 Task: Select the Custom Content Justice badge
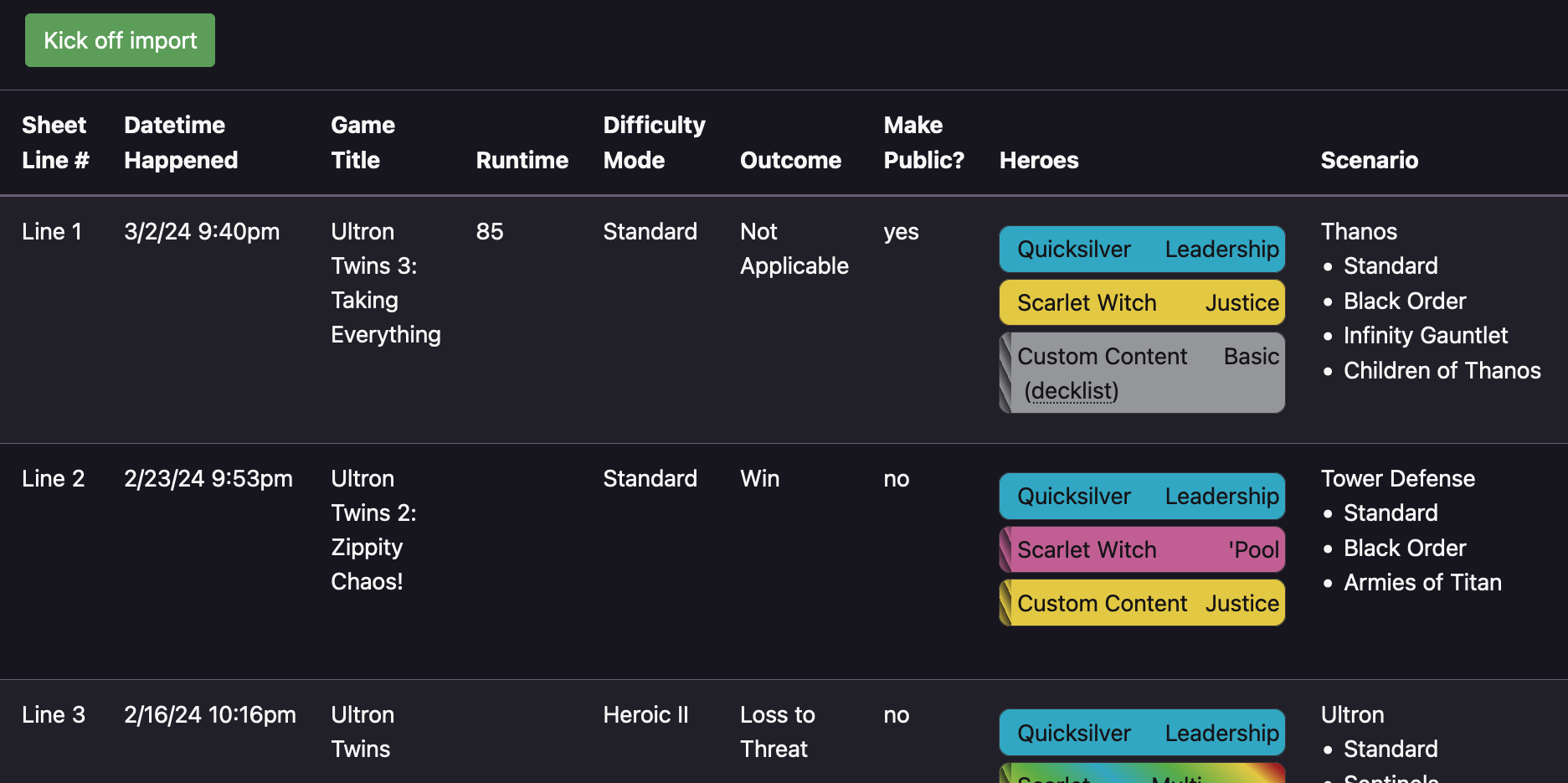point(1141,602)
